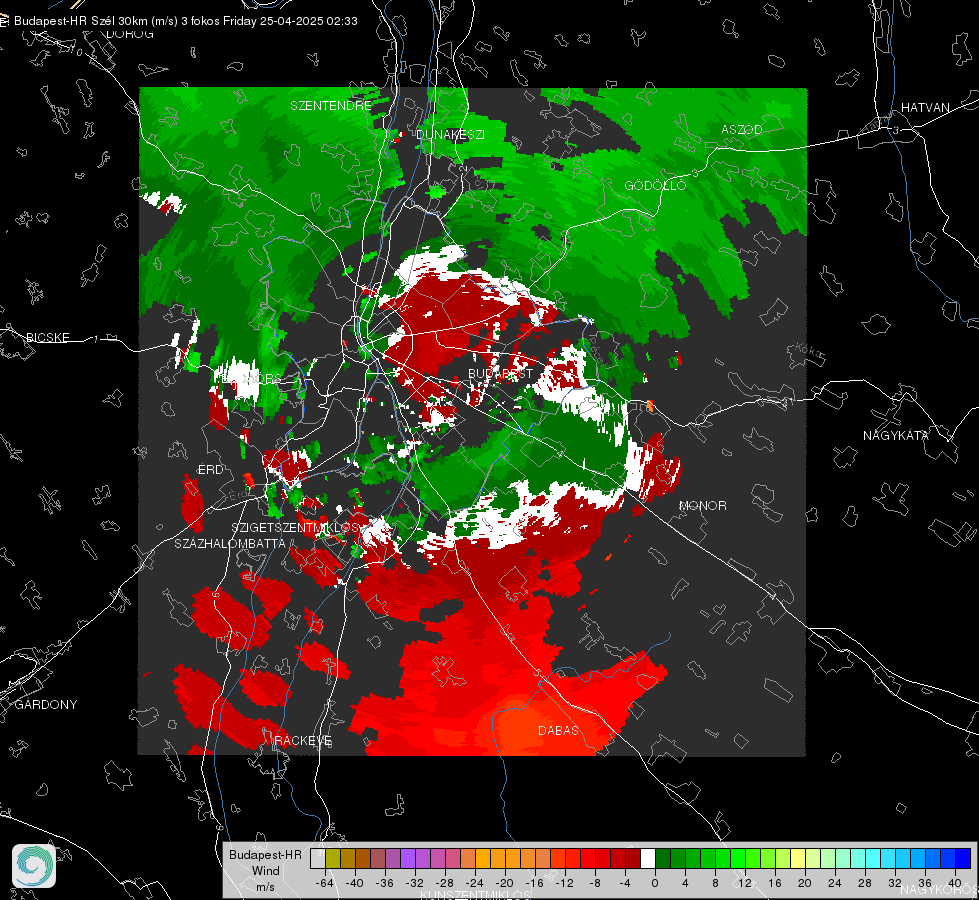
Task: Click the swirl logo icon at bottom left
Action: pyautogui.click(x=34, y=866)
